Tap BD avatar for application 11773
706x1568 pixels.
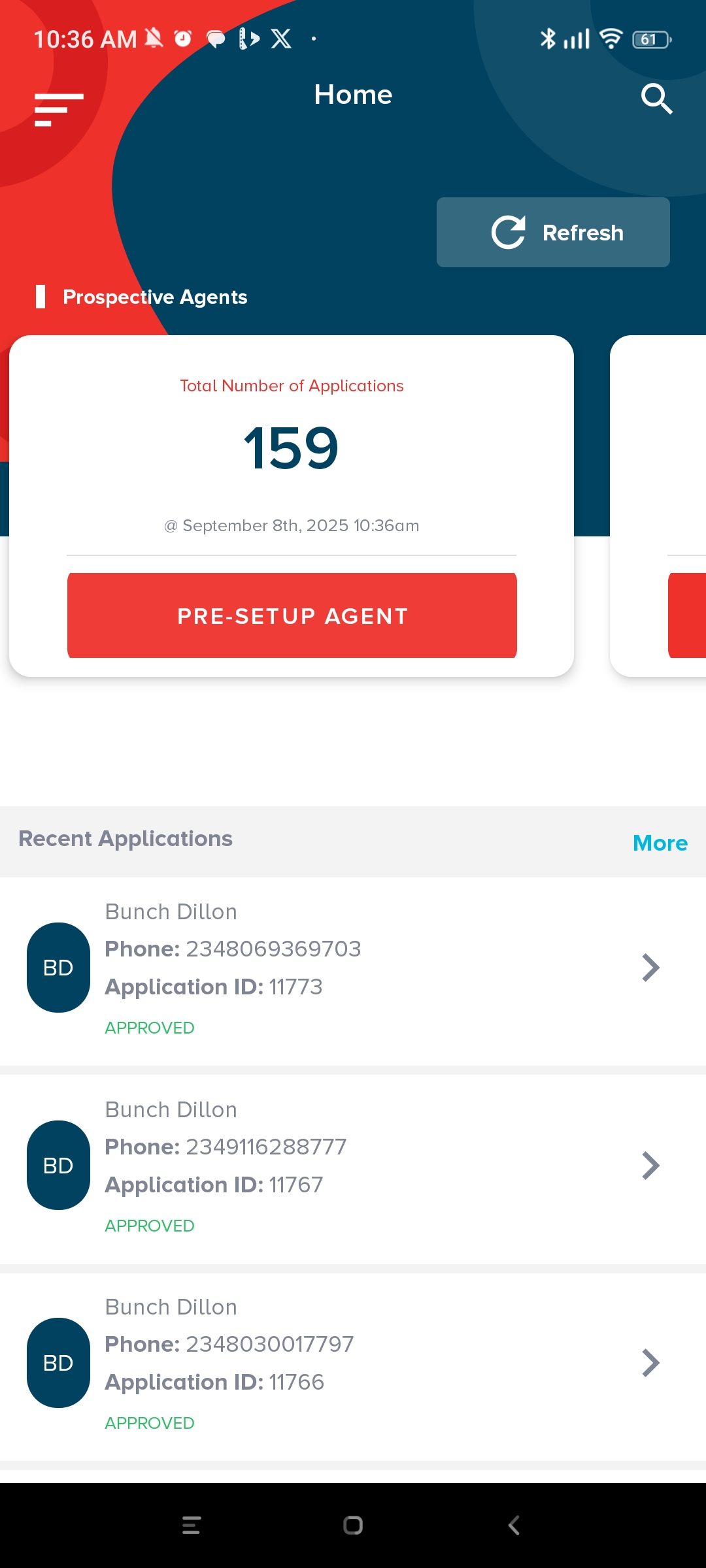point(58,968)
